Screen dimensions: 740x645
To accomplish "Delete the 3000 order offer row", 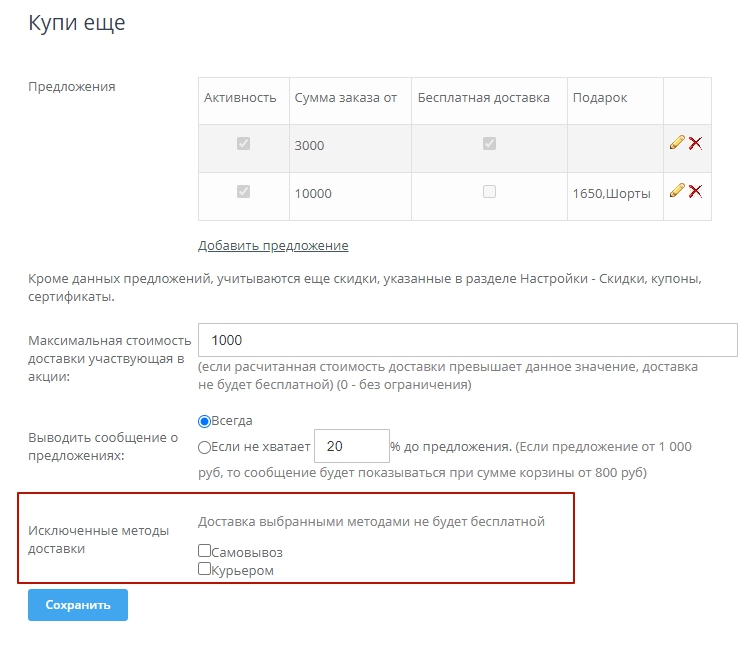I will (695, 143).
